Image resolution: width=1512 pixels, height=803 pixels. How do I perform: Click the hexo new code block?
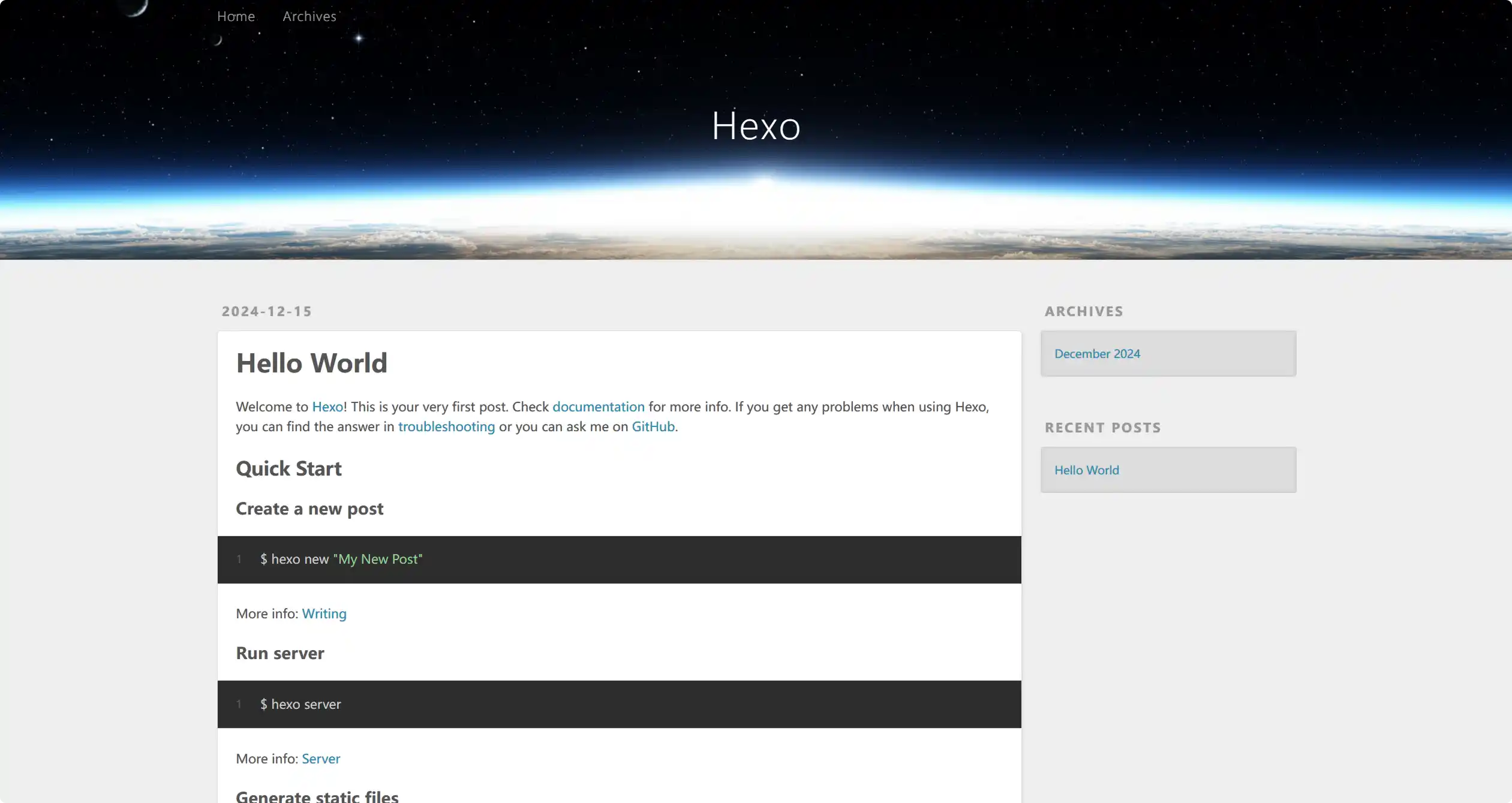[x=620, y=560]
